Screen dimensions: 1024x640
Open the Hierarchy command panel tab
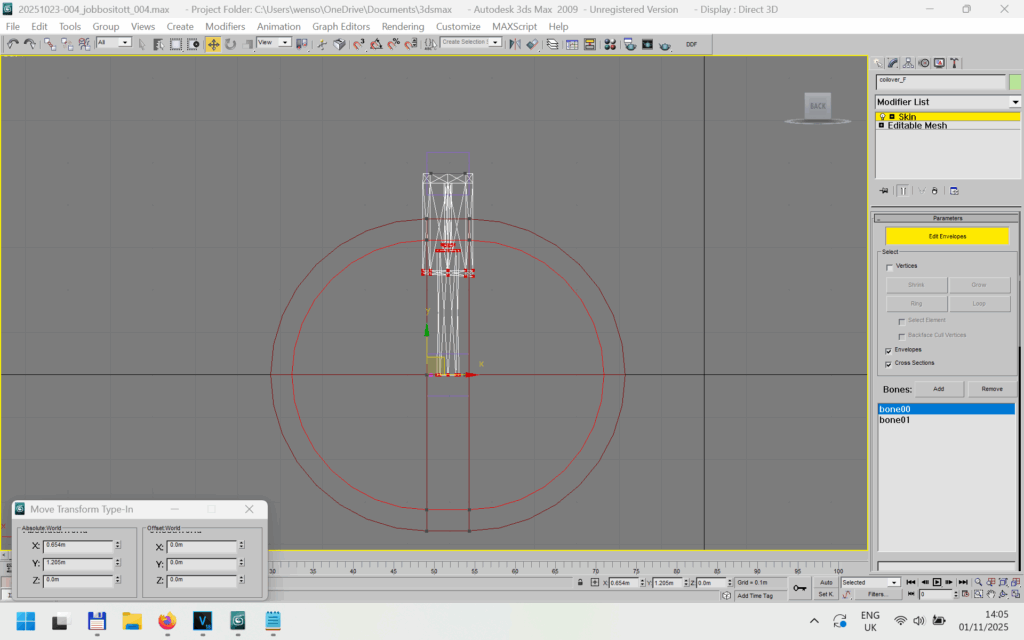tap(910, 63)
